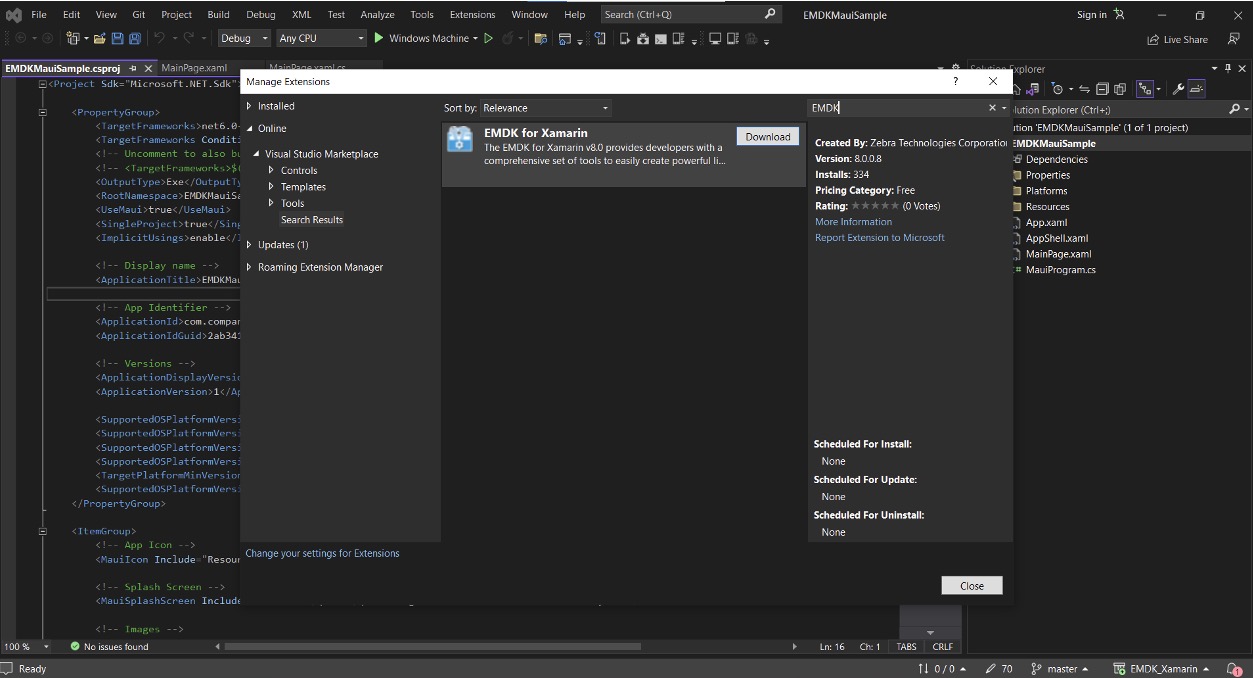1253x678 pixels.
Task: Open the Debug configuration dropdown
Action: (245, 39)
